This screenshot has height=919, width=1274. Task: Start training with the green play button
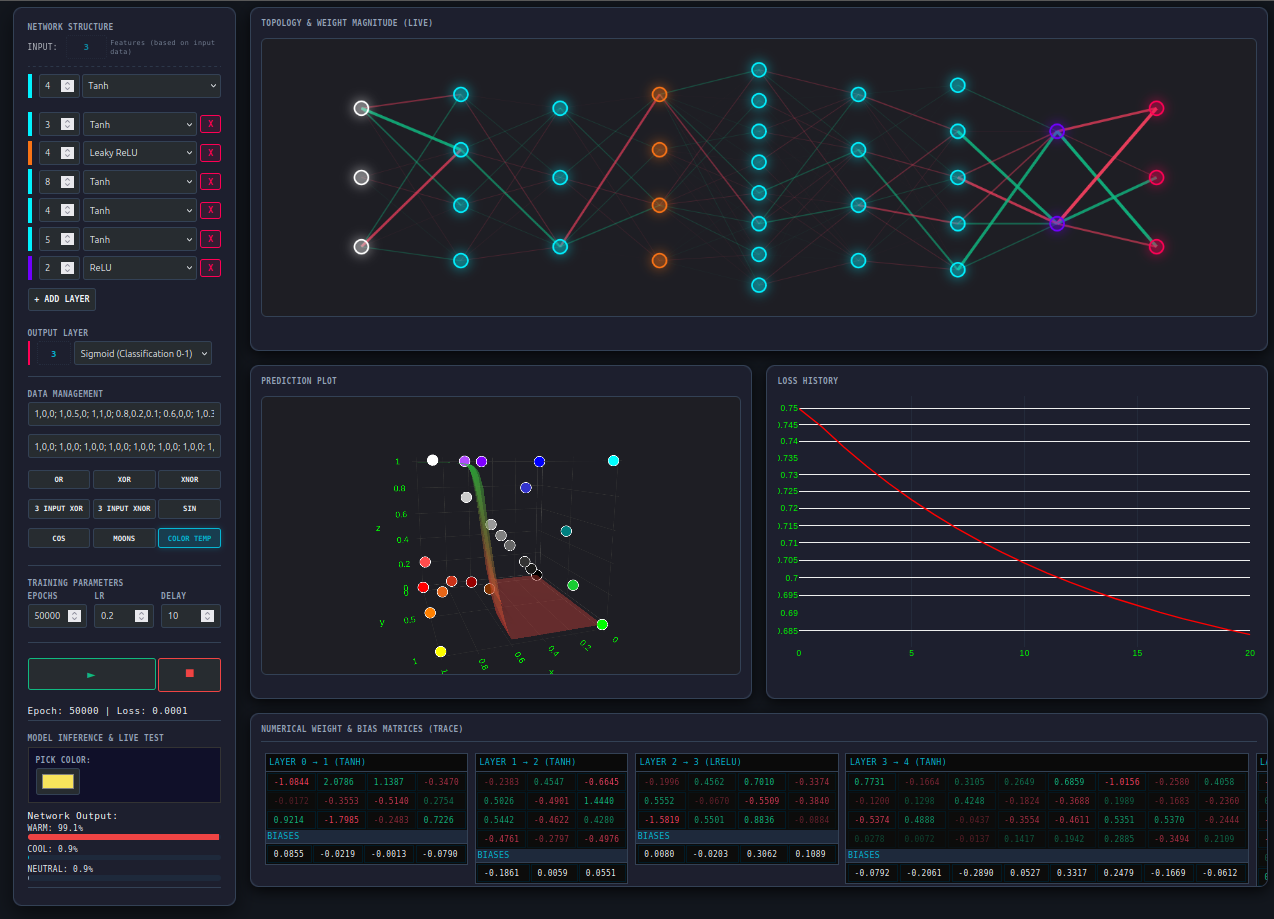(x=92, y=674)
